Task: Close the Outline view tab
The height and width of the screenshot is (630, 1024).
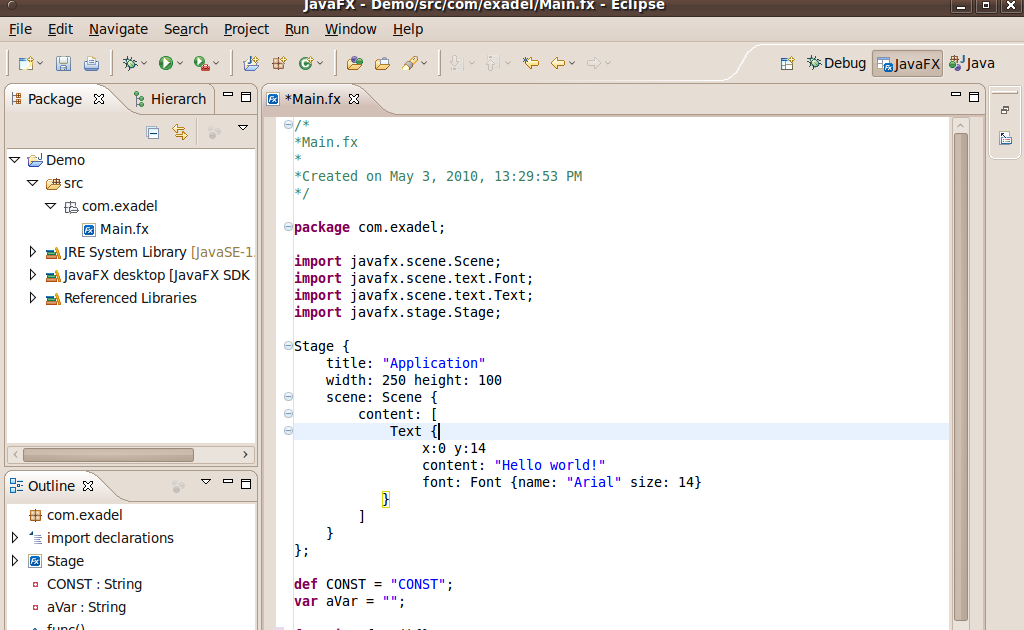Action: (88, 486)
